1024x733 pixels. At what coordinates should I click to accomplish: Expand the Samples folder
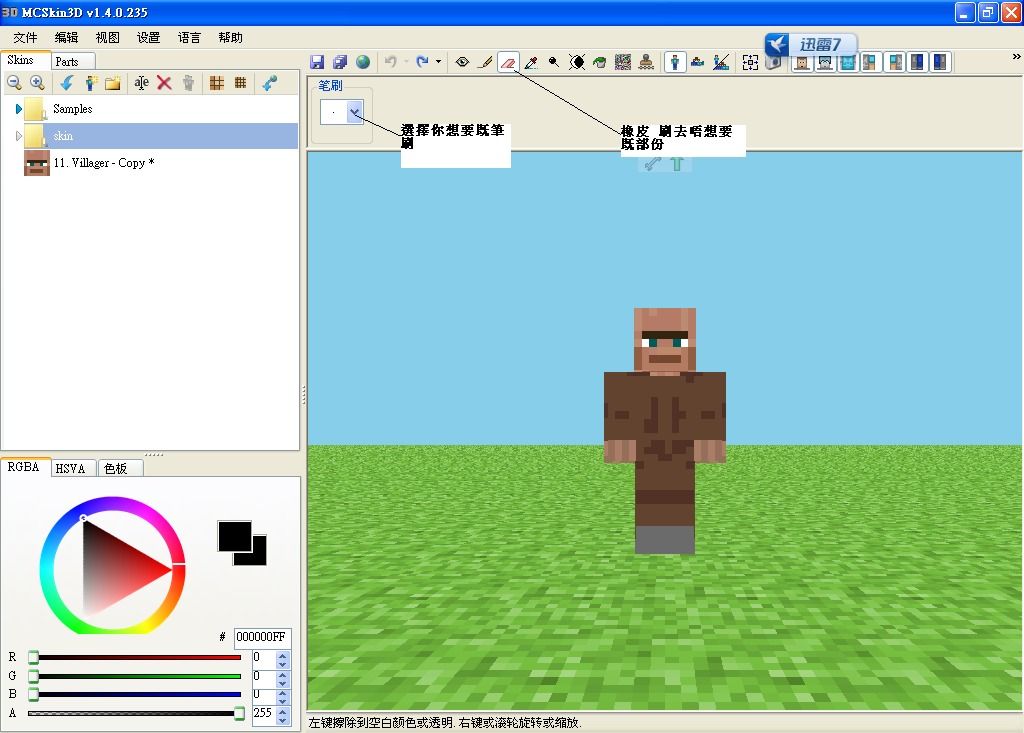coord(19,109)
